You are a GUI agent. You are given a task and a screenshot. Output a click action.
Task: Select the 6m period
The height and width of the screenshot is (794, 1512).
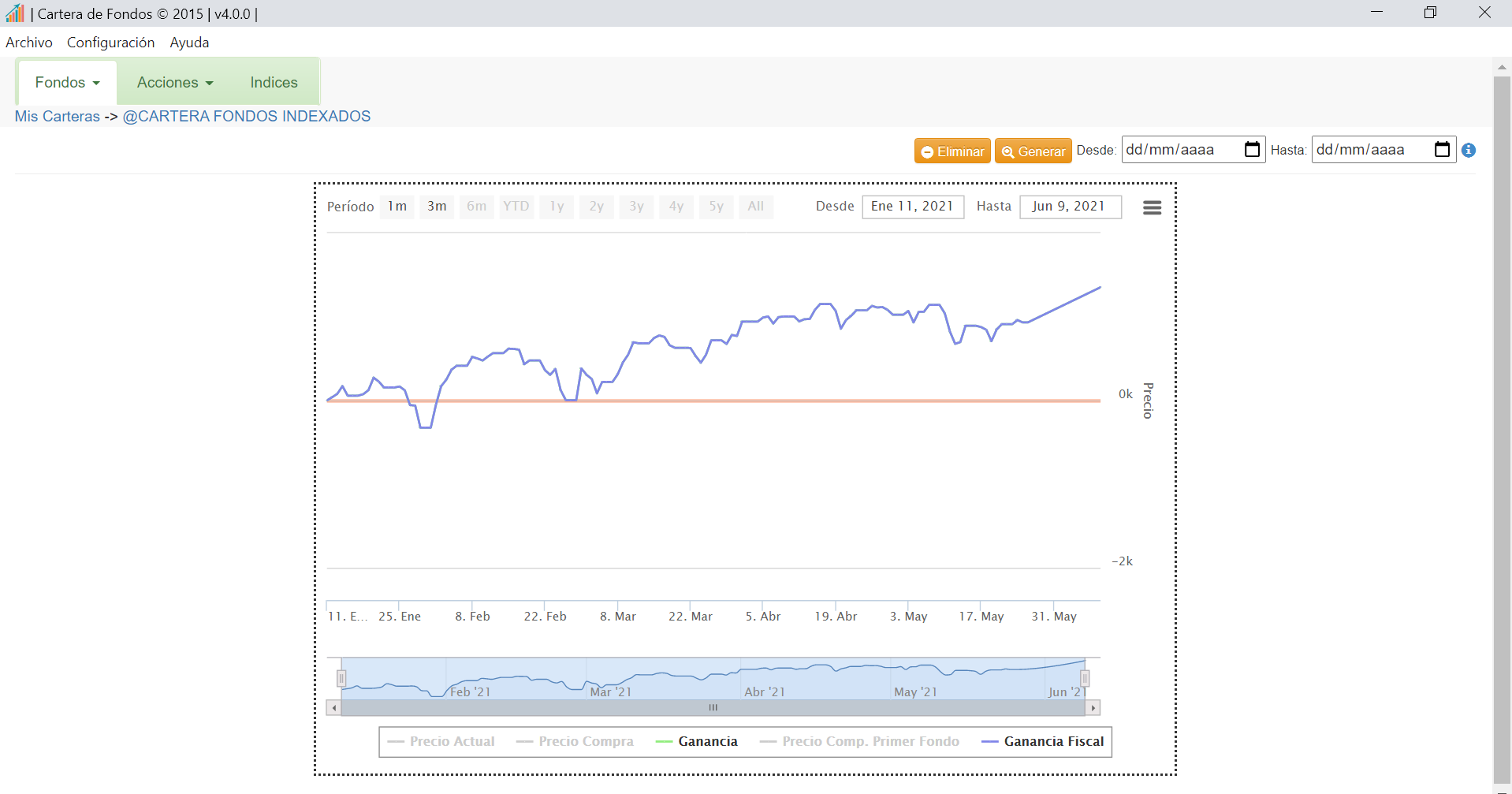tap(476, 207)
